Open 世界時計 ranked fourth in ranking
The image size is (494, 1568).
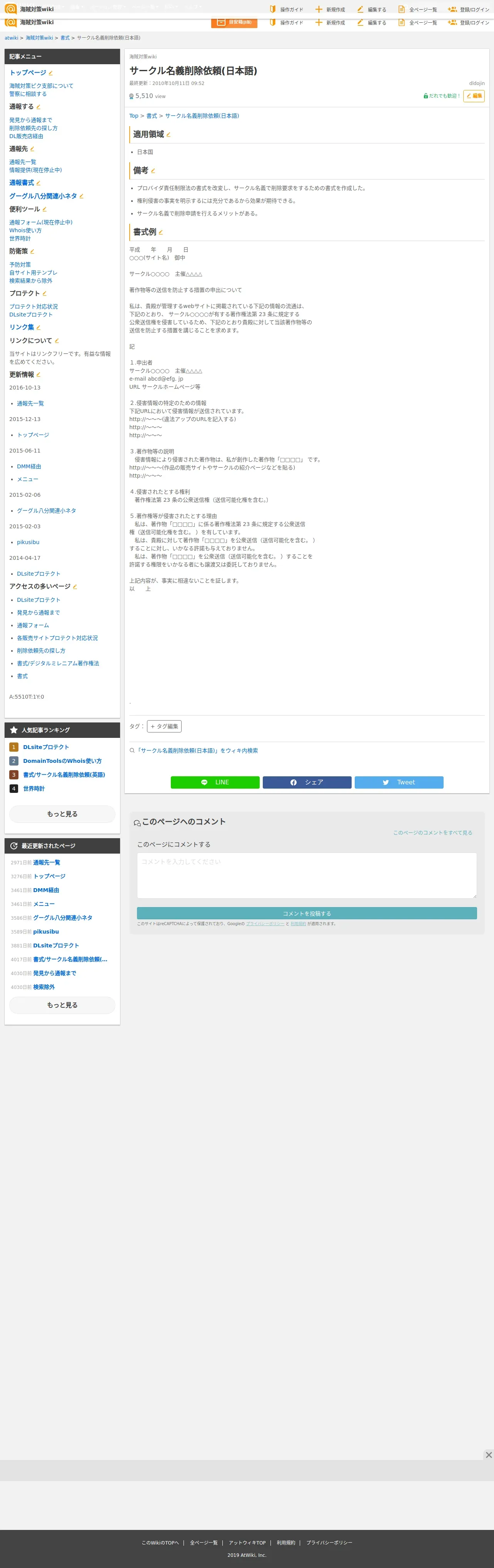33,789
